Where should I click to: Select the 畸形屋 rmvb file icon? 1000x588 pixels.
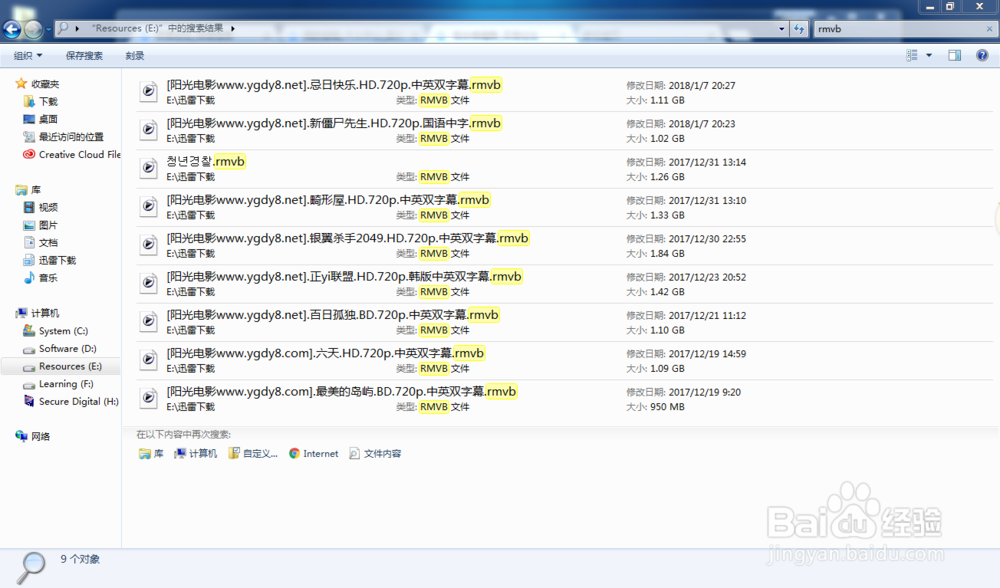pos(149,206)
